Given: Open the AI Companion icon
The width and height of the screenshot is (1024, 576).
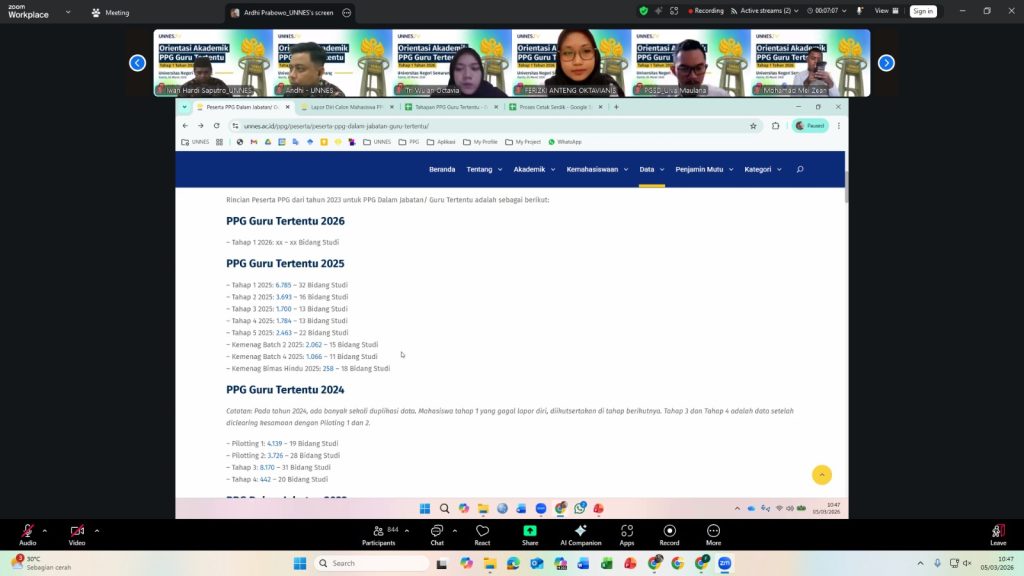Looking at the screenshot, I should (580, 531).
